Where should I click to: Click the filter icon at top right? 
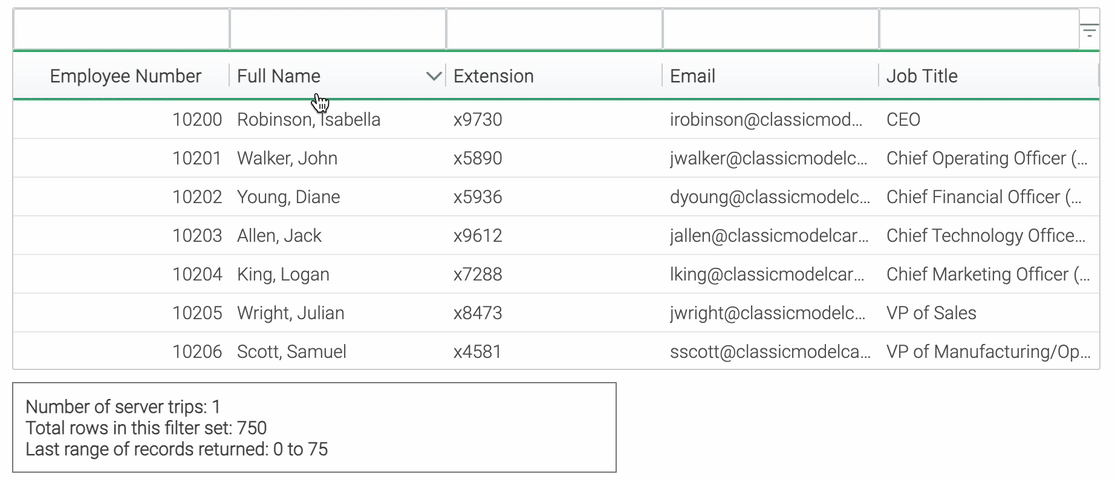[1089, 30]
